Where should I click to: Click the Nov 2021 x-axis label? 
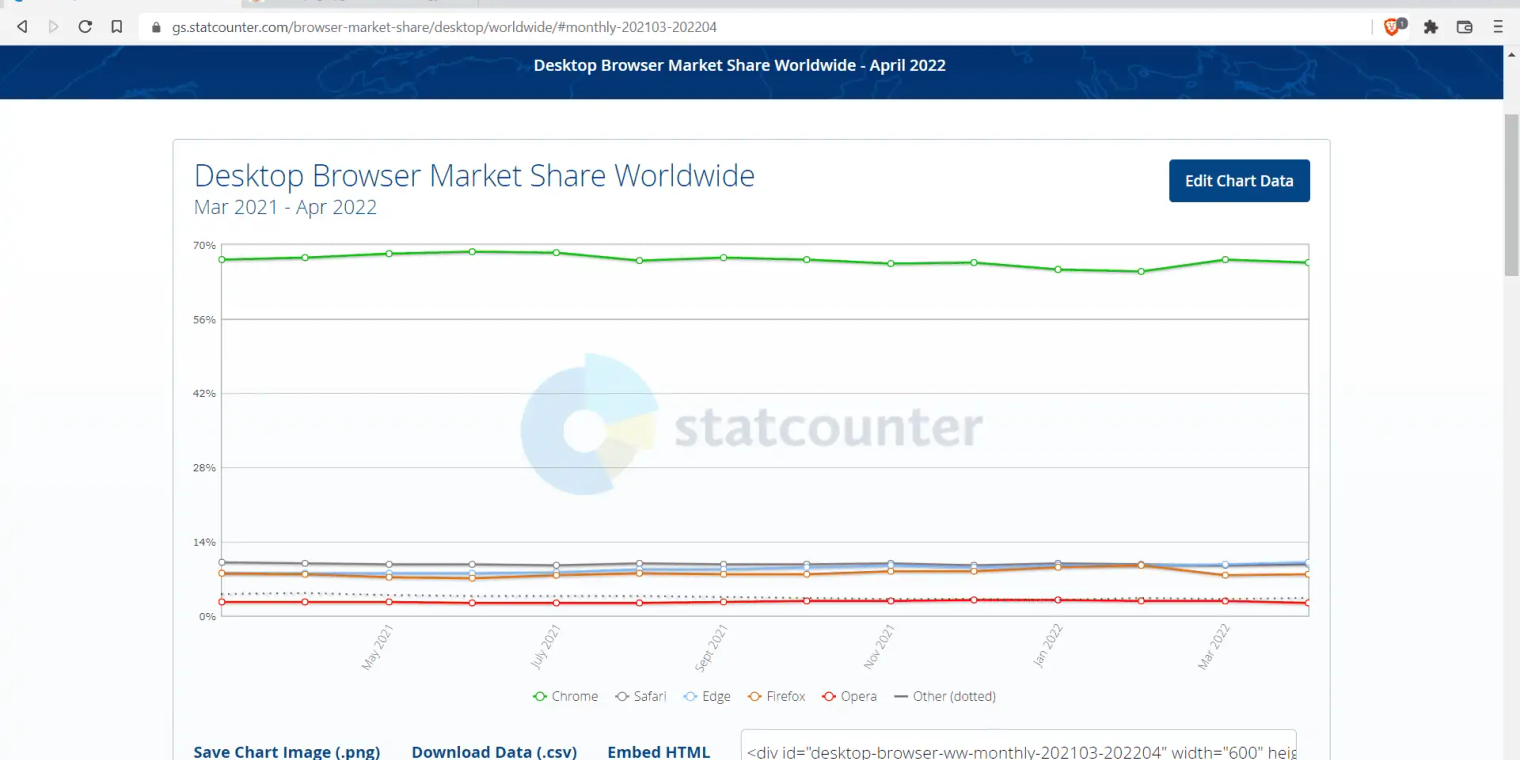click(x=878, y=647)
